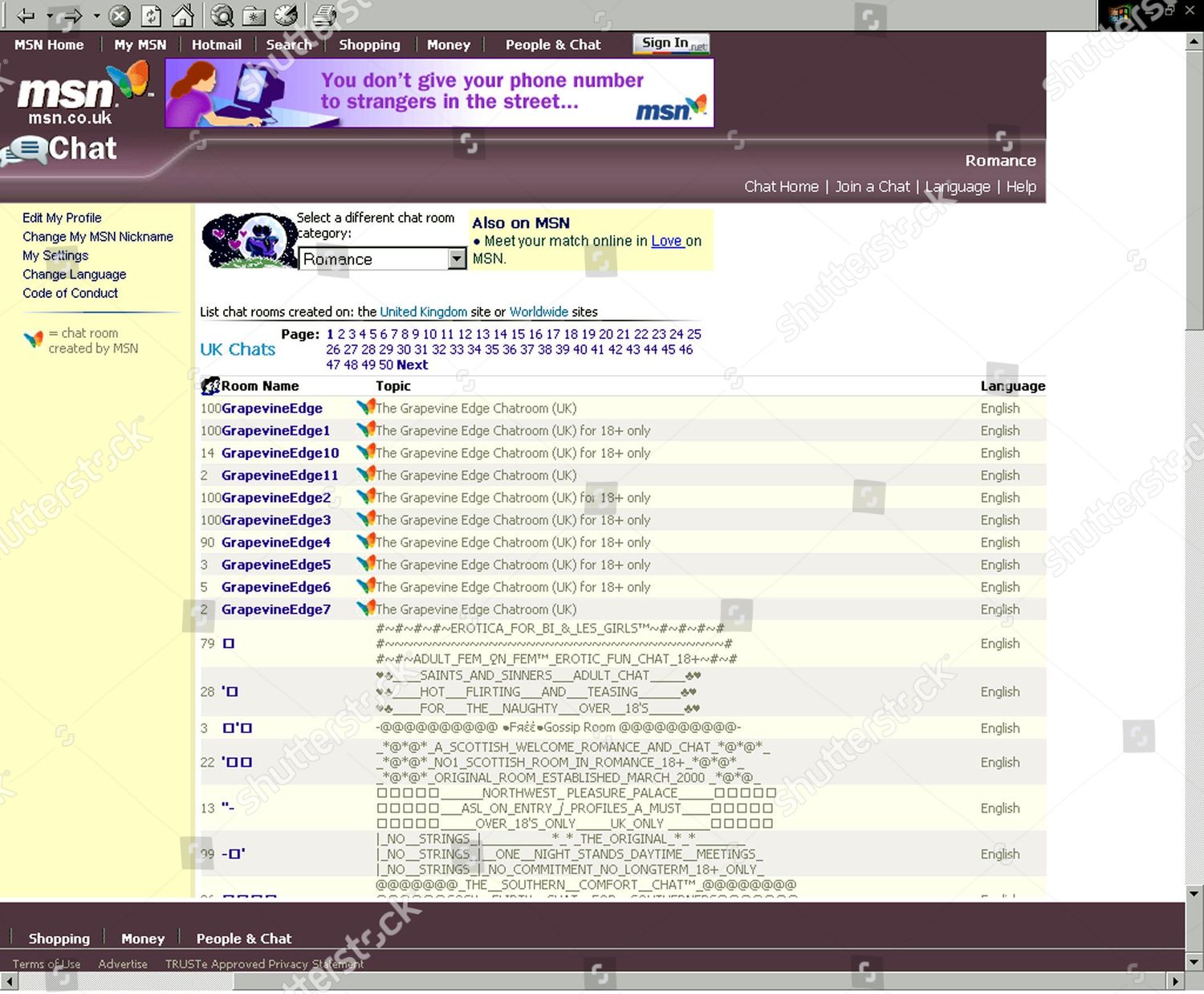Viewport: 1204px width, 994px height.
Task: Click butterfly icon in GrapevineEdge4 row
Action: 365,543
